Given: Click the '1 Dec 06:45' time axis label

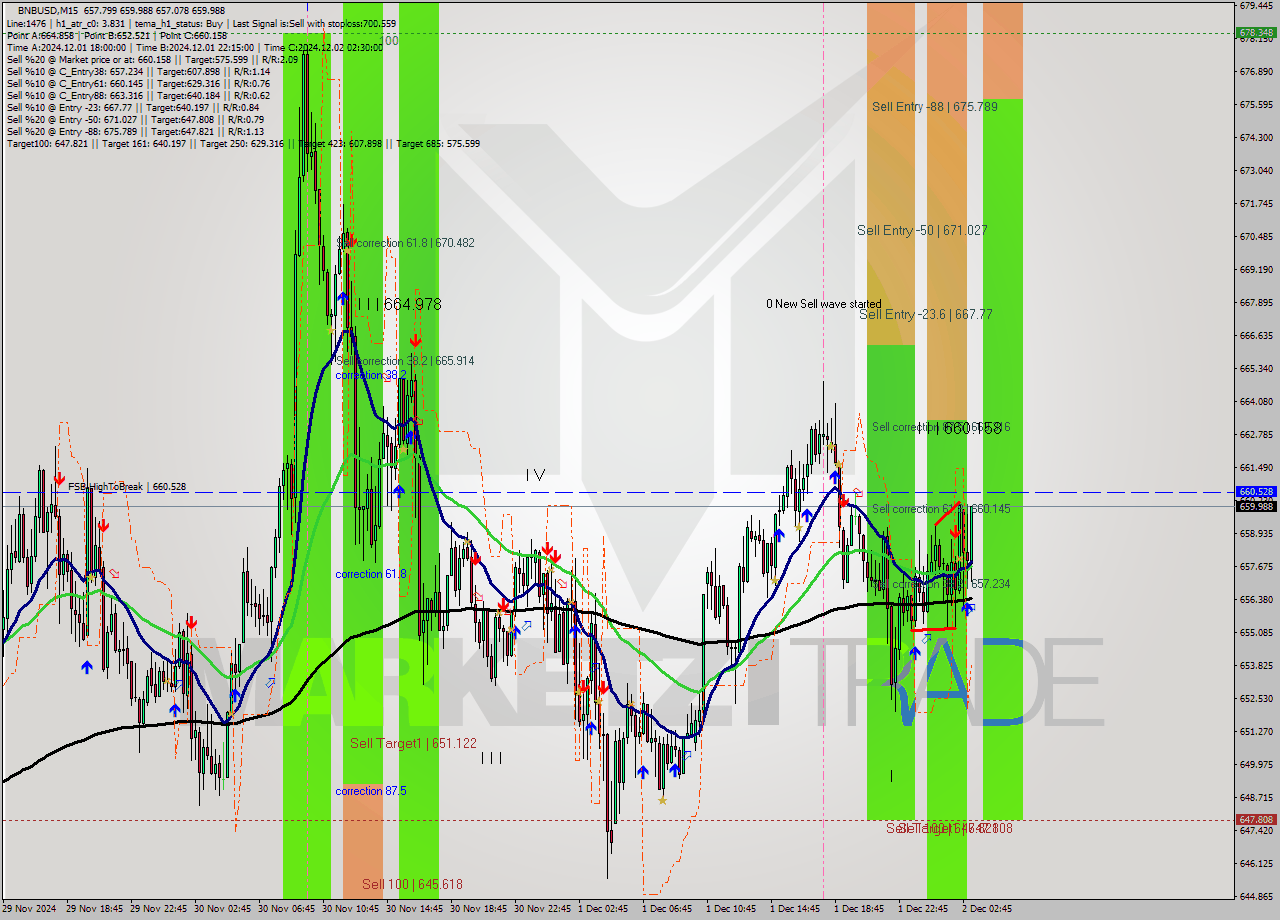Looking at the screenshot, I should click(x=667, y=909).
